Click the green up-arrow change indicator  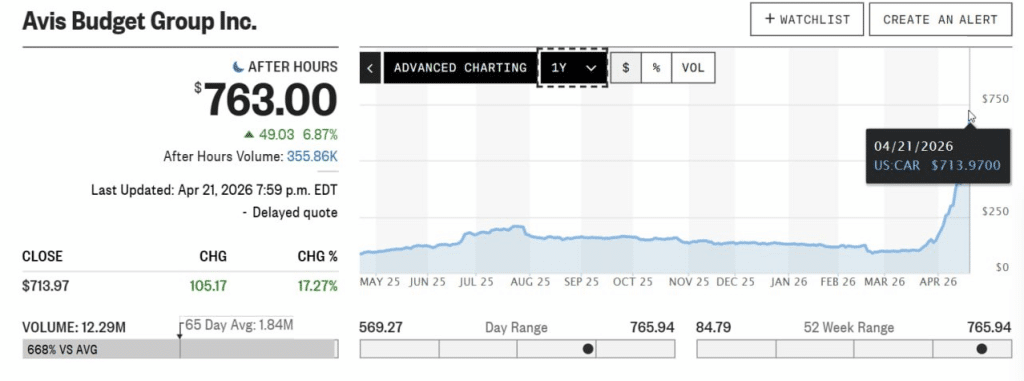(x=249, y=135)
